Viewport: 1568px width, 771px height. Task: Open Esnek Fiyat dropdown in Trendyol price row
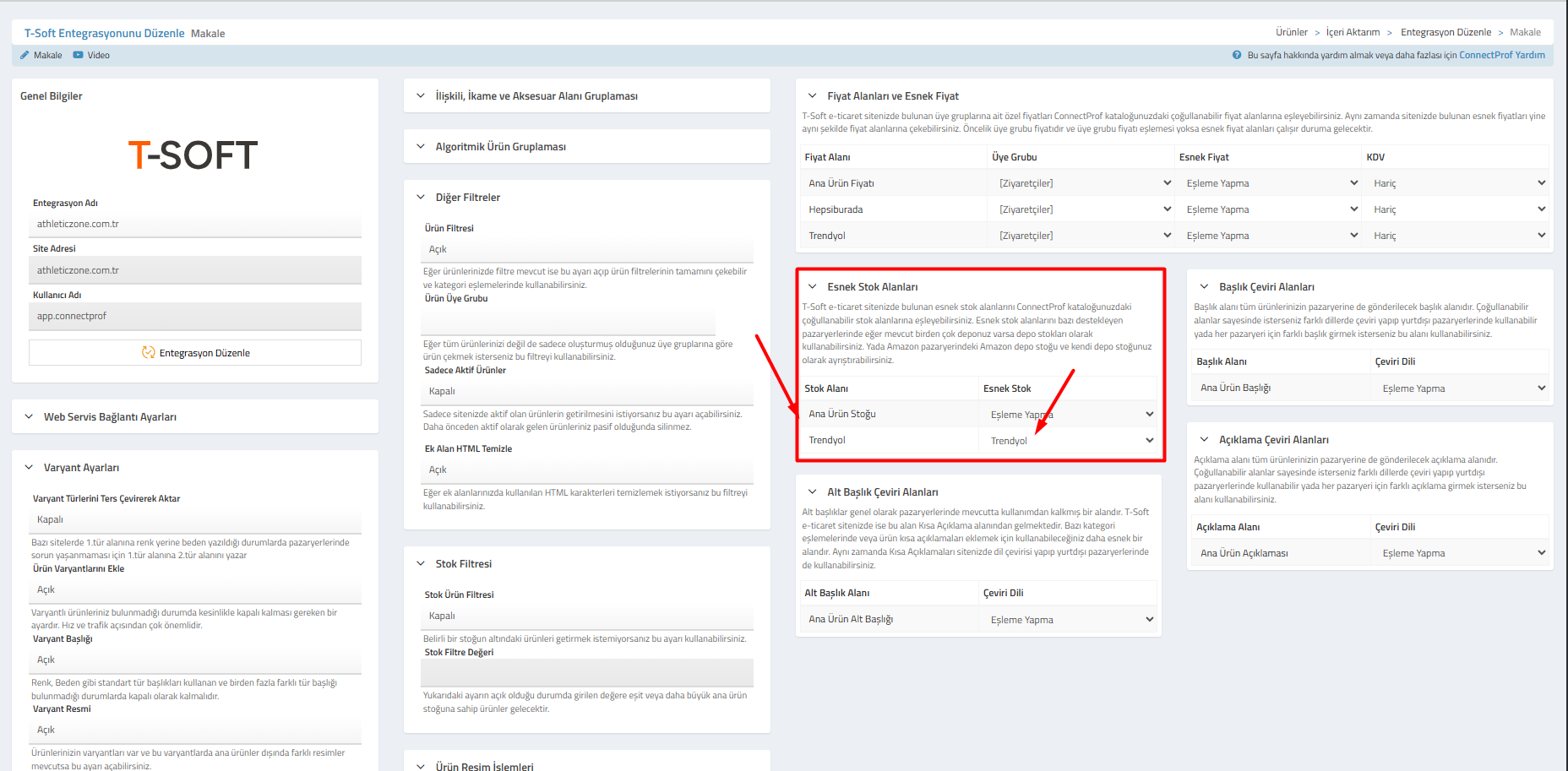pyautogui.click(x=1268, y=236)
